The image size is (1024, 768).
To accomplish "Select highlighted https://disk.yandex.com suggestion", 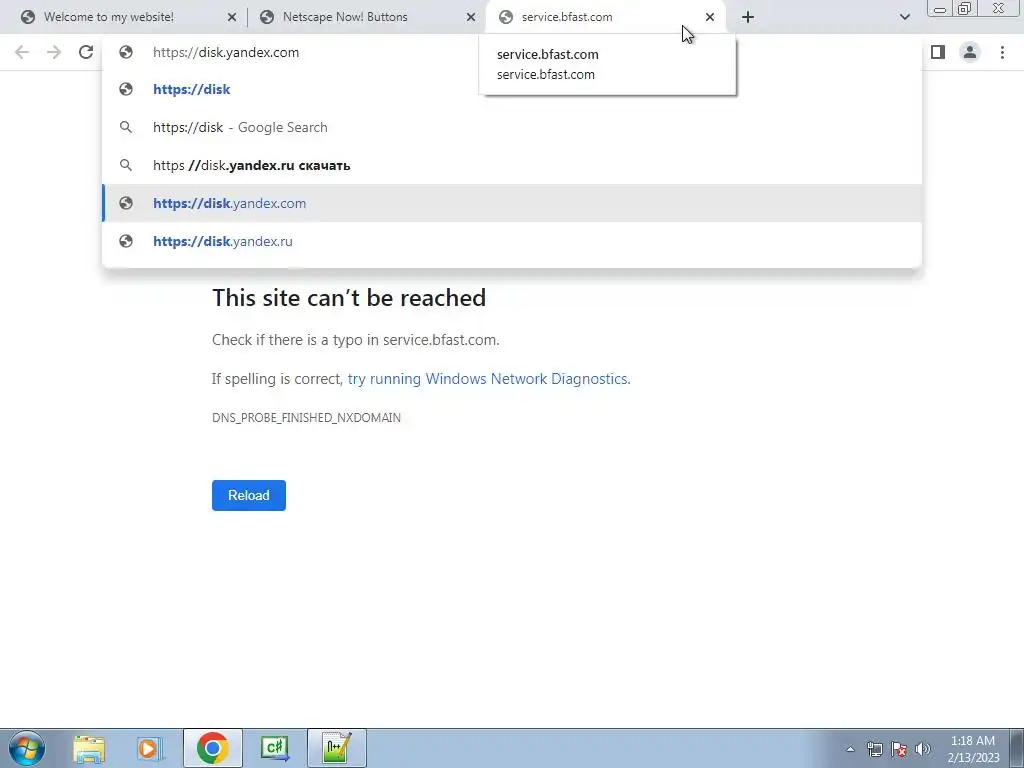I will [512, 203].
